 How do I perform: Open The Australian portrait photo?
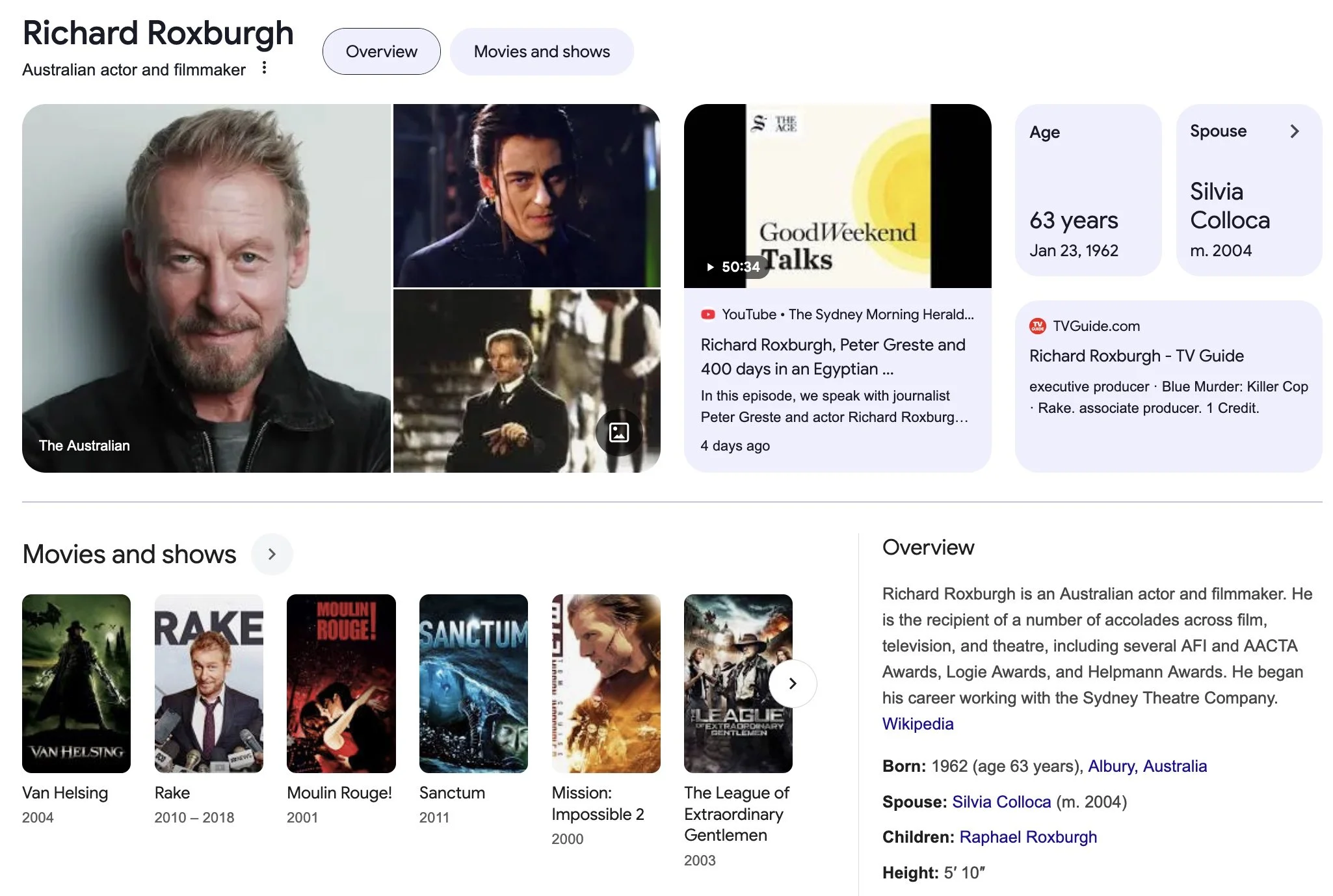[206, 288]
